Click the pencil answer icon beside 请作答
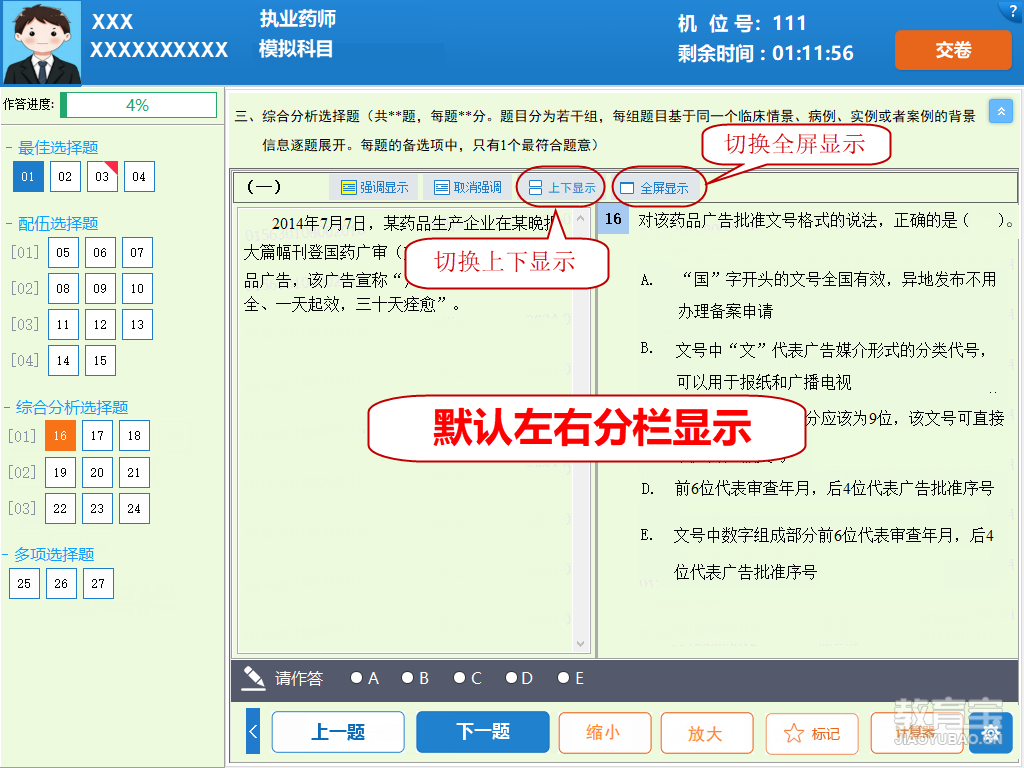Image resolution: width=1024 pixels, height=768 pixels. pos(253,678)
